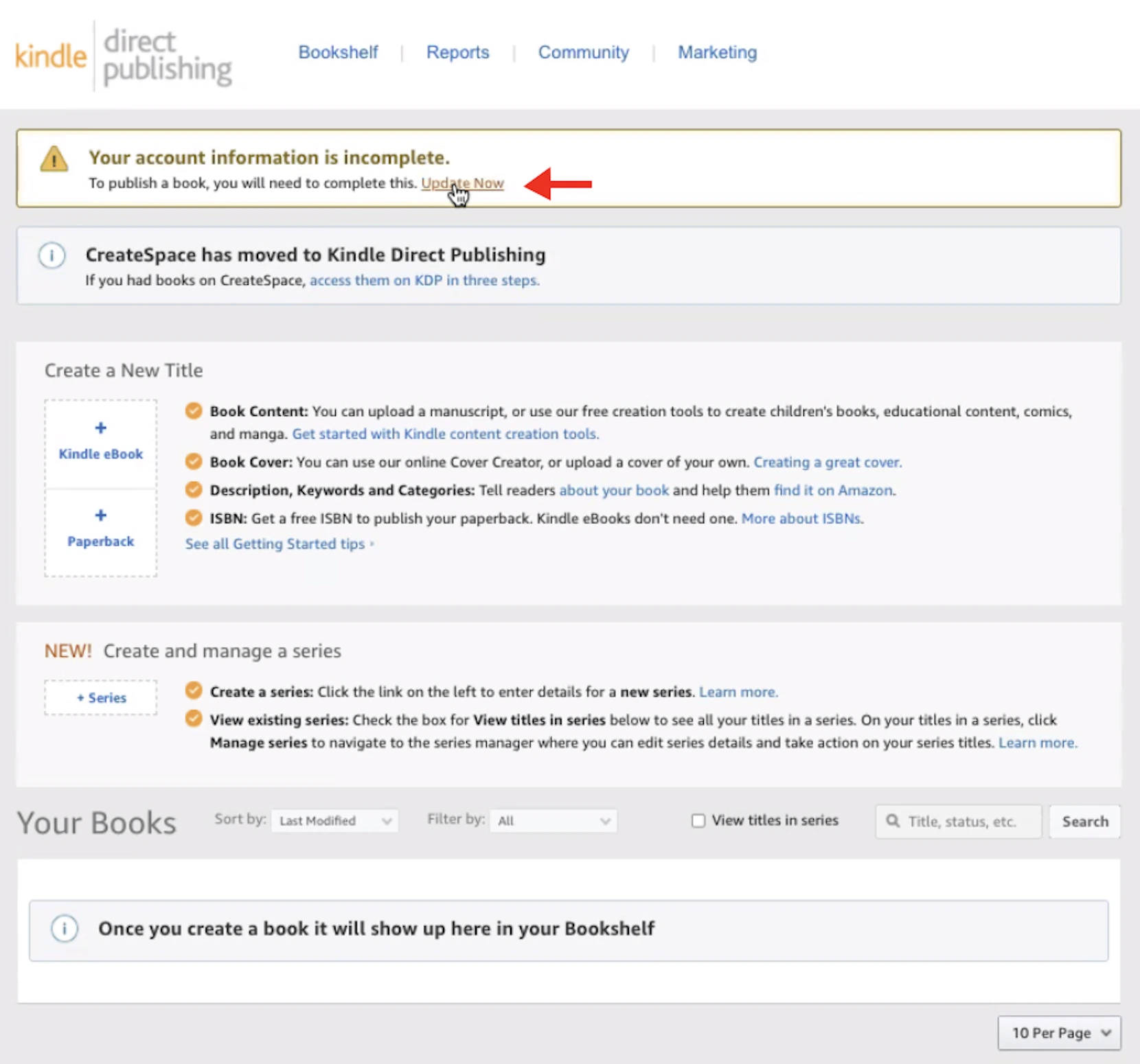Click the + Series creation box

click(x=100, y=697)
